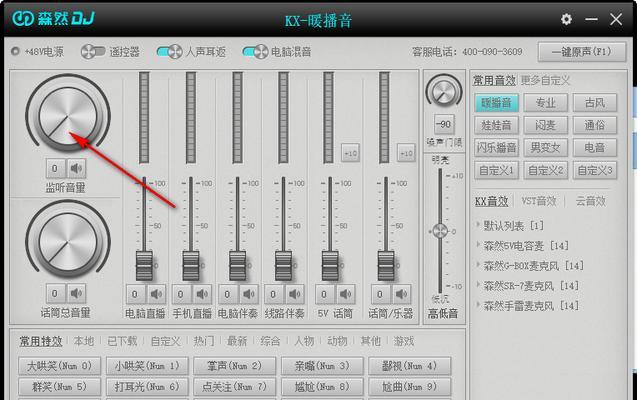Switch to 常用音效 tab

[494, 80]
